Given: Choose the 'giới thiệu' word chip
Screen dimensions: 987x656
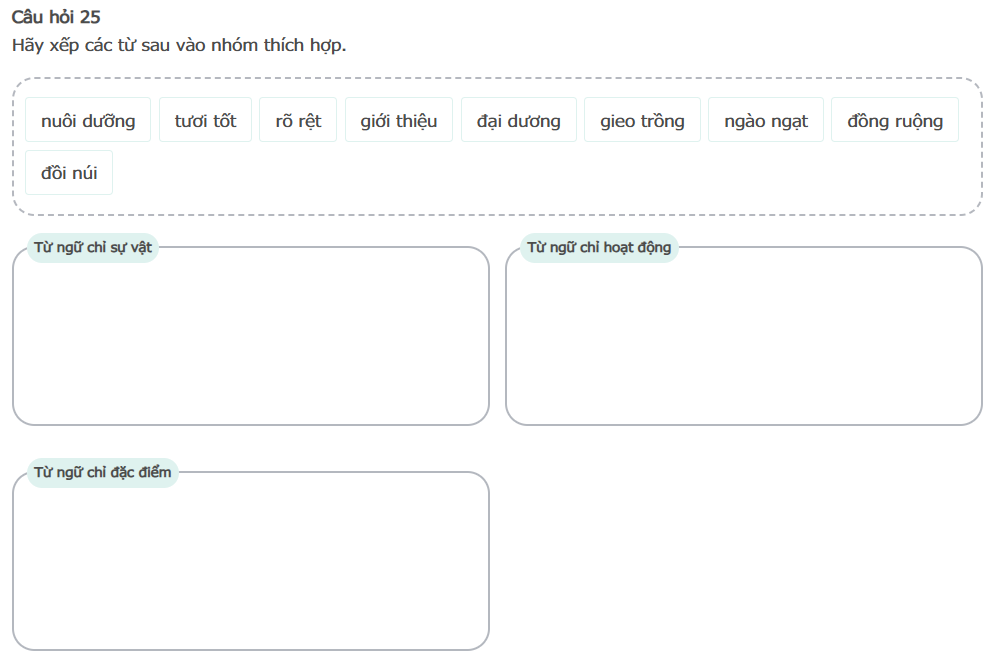Looking at the screenshot, I should point(399,120).
